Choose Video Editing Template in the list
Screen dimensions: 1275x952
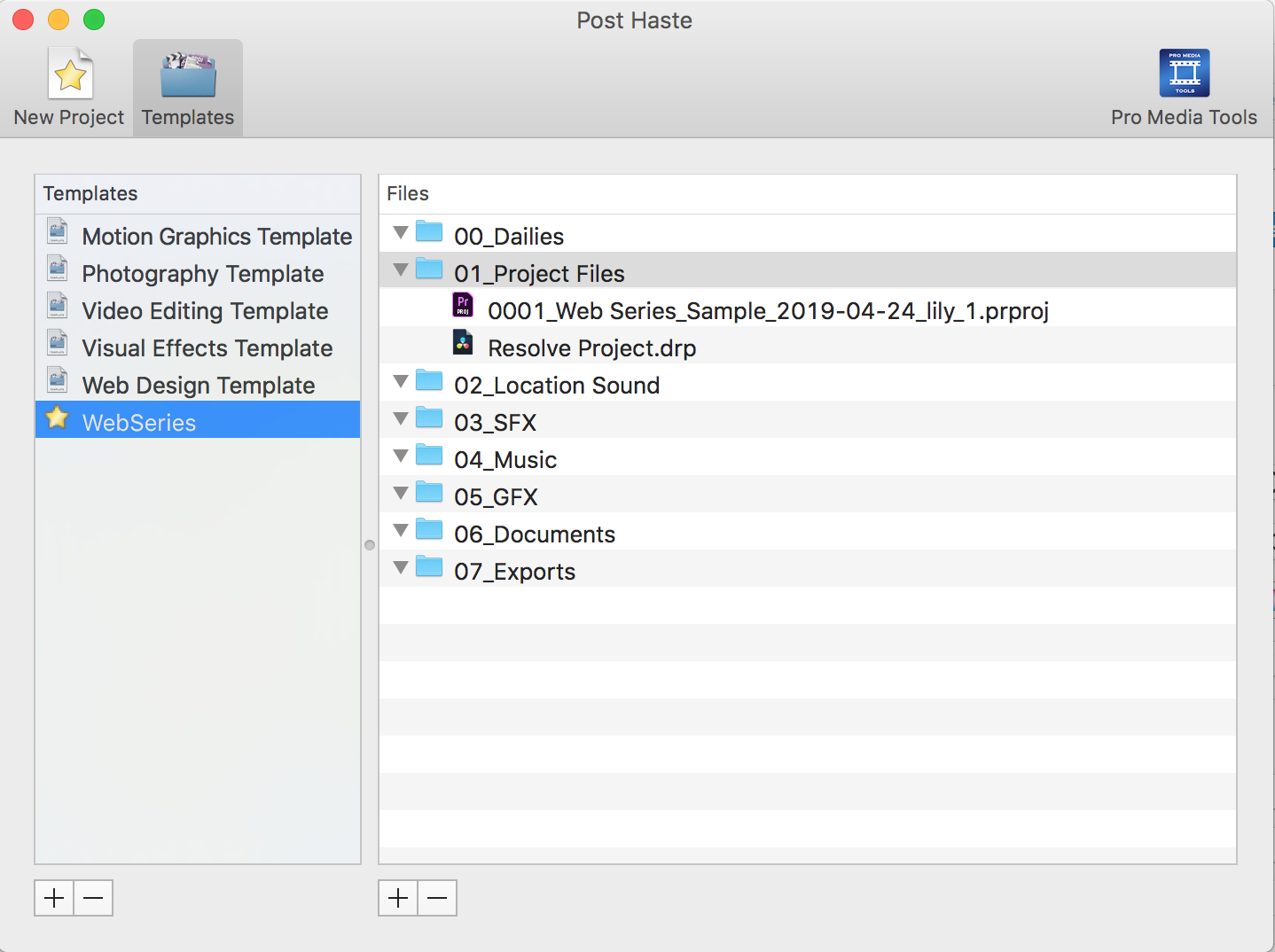206,311
